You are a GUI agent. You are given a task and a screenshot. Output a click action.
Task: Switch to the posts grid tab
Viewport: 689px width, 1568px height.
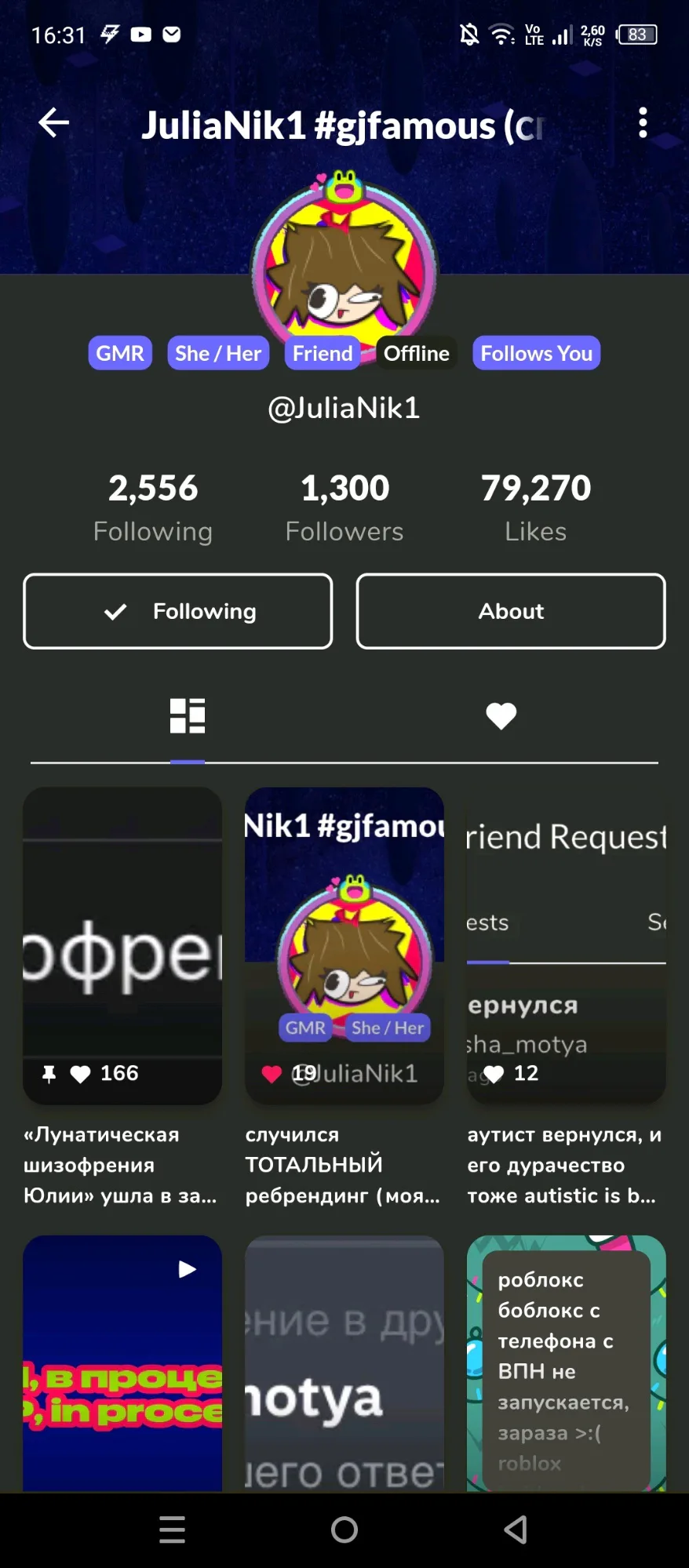click(188, 715)
